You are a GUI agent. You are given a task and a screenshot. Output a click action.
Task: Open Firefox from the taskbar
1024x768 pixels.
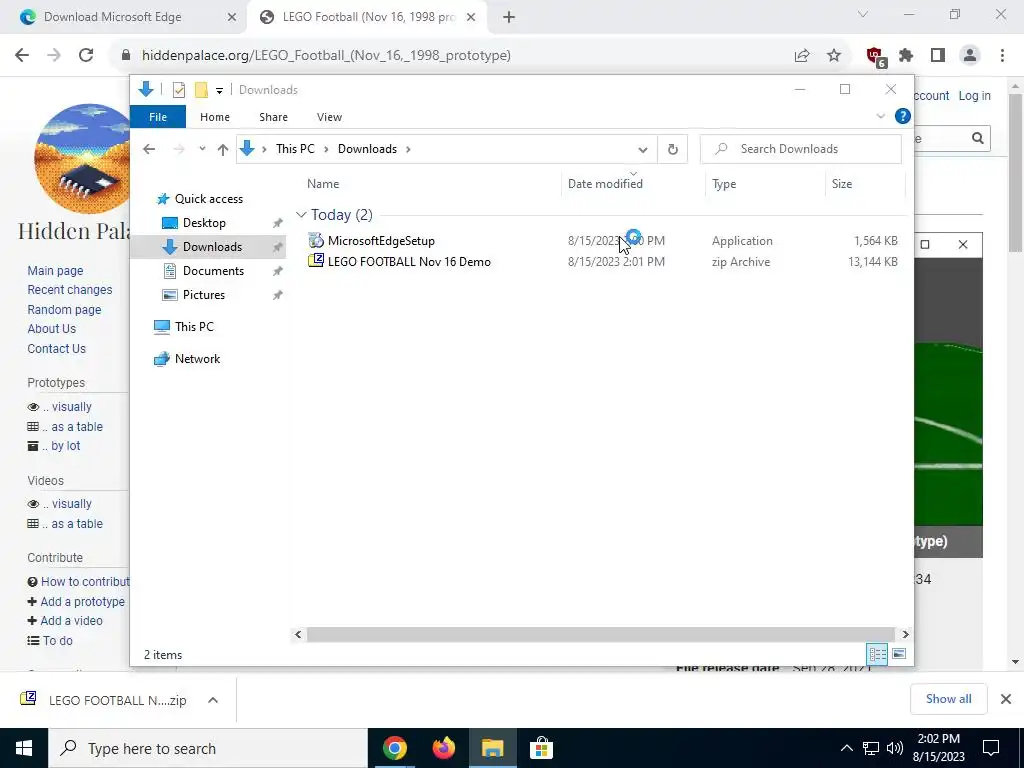444,748
